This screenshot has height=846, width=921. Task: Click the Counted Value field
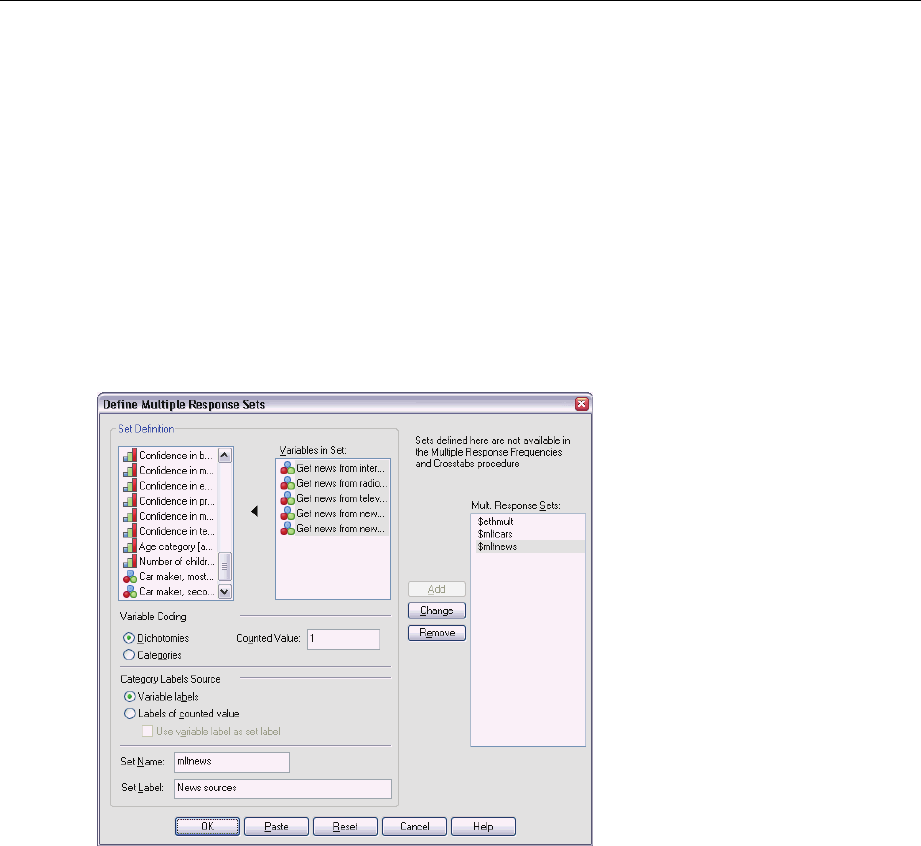(344, 639)
